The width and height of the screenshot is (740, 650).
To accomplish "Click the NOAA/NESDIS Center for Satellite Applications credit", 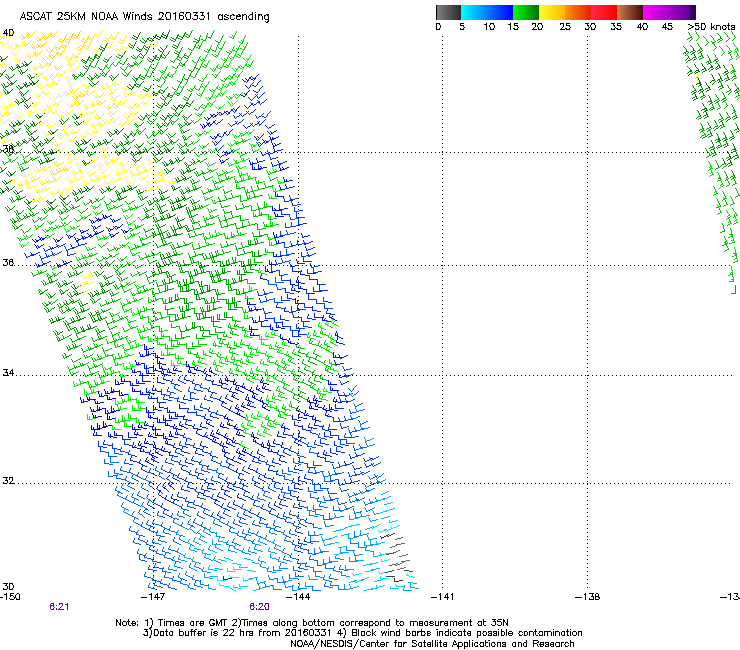I will (432, 644).
